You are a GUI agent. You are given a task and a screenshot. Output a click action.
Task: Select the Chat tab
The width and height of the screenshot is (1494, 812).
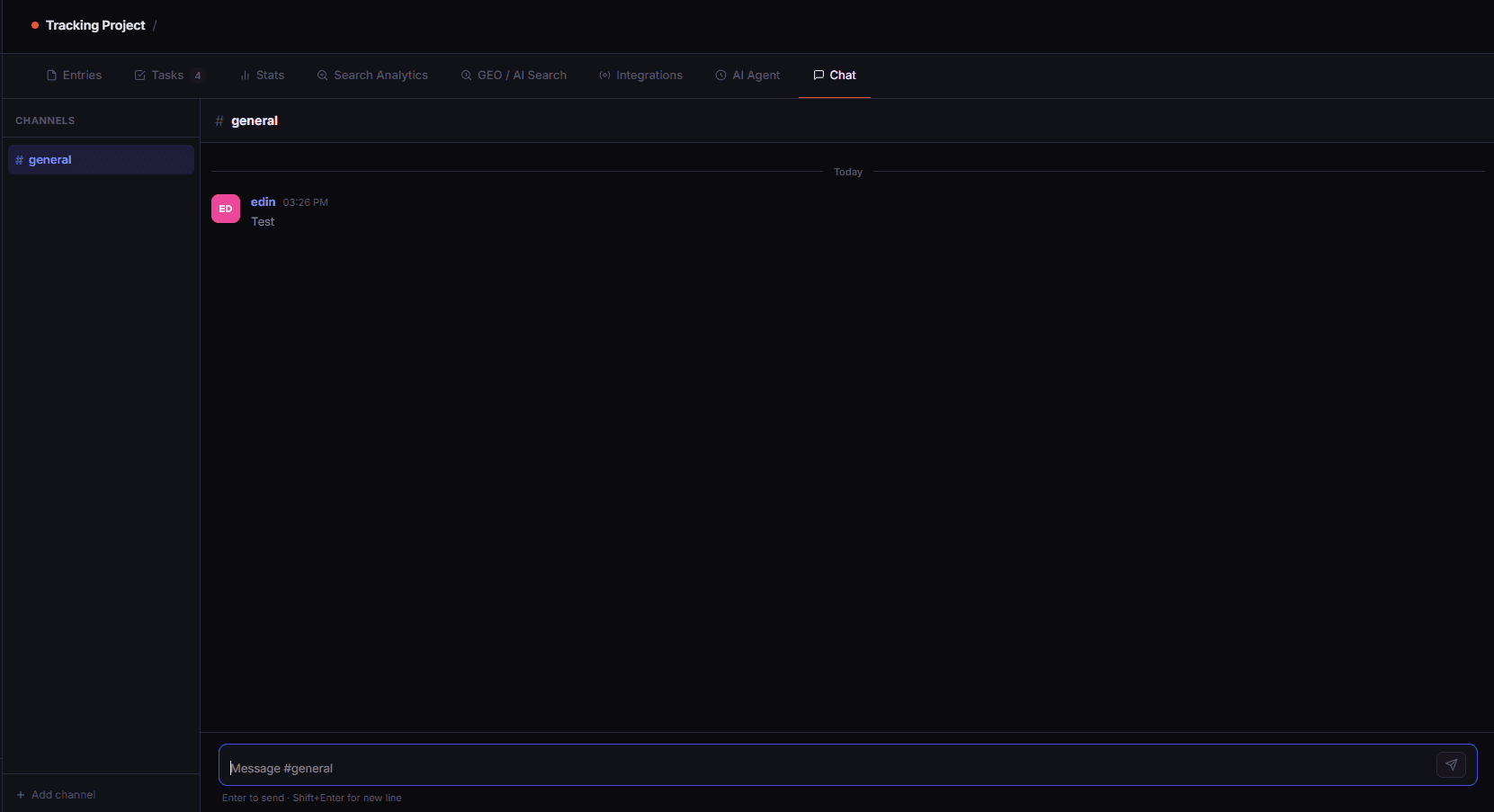[x=835, y=76]
